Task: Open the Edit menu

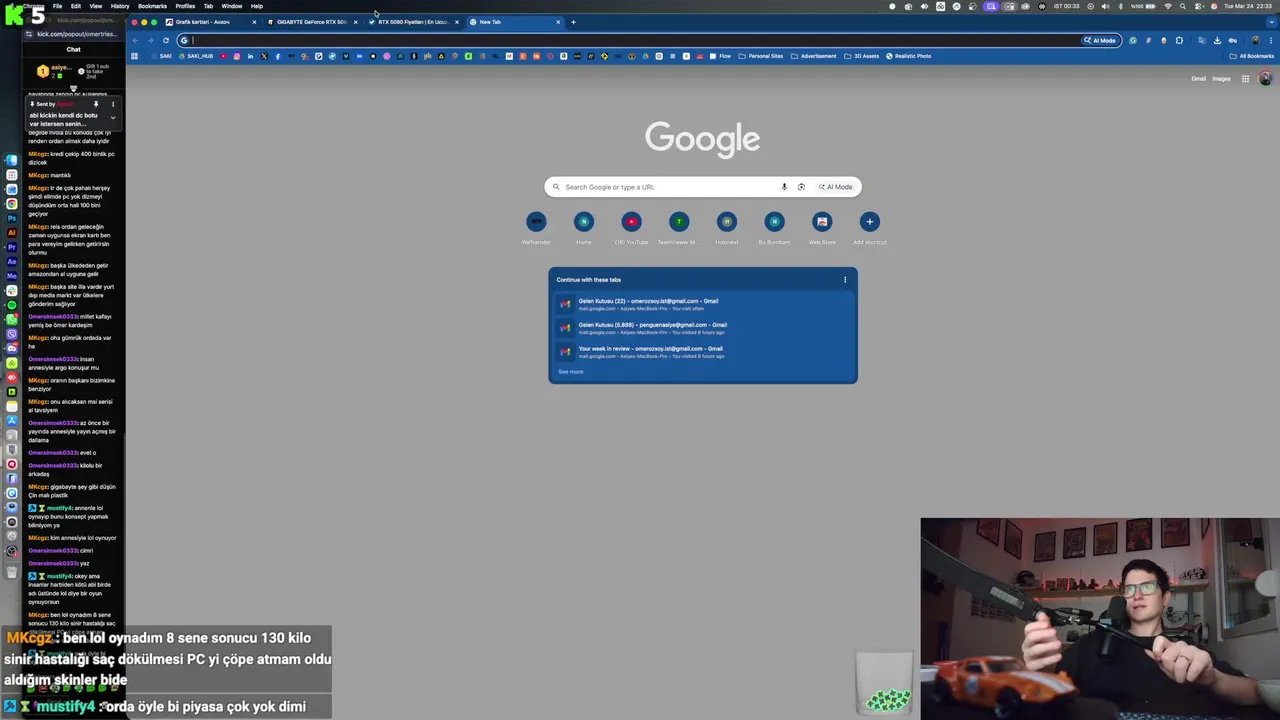Action: coord(75,6)
